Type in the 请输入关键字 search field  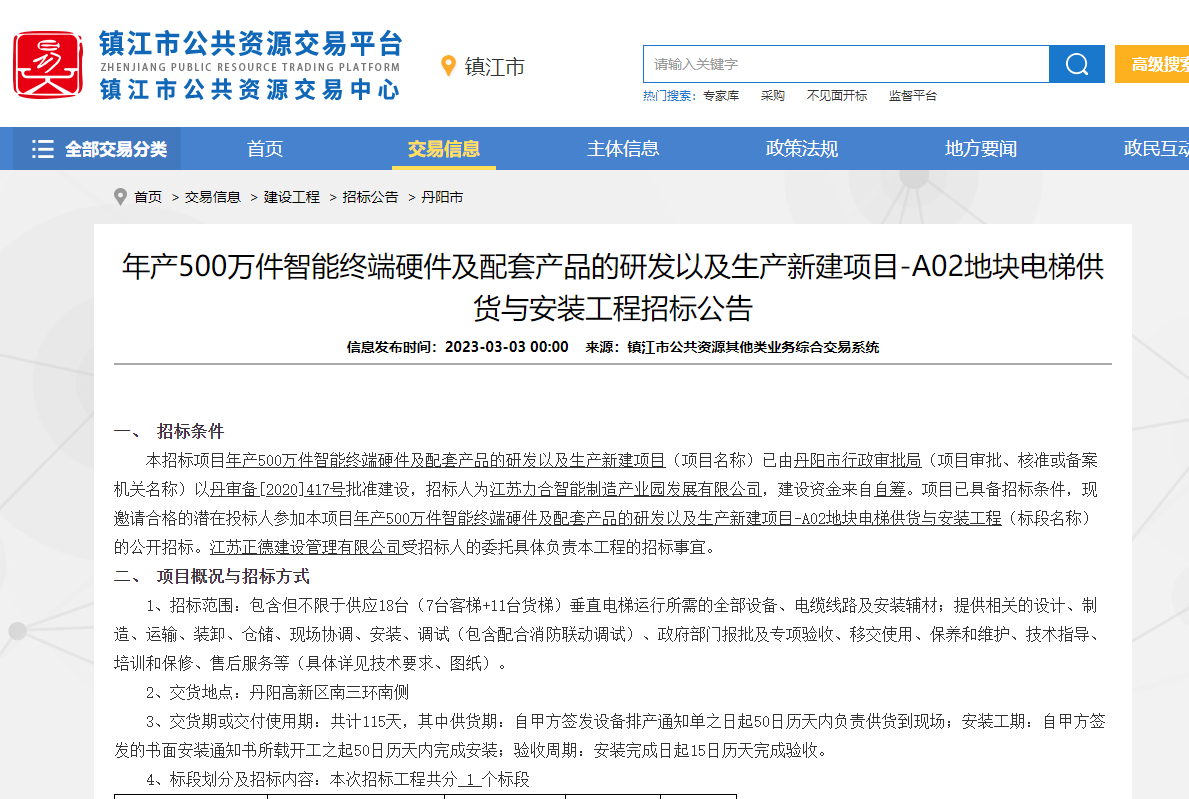(845, 64)
